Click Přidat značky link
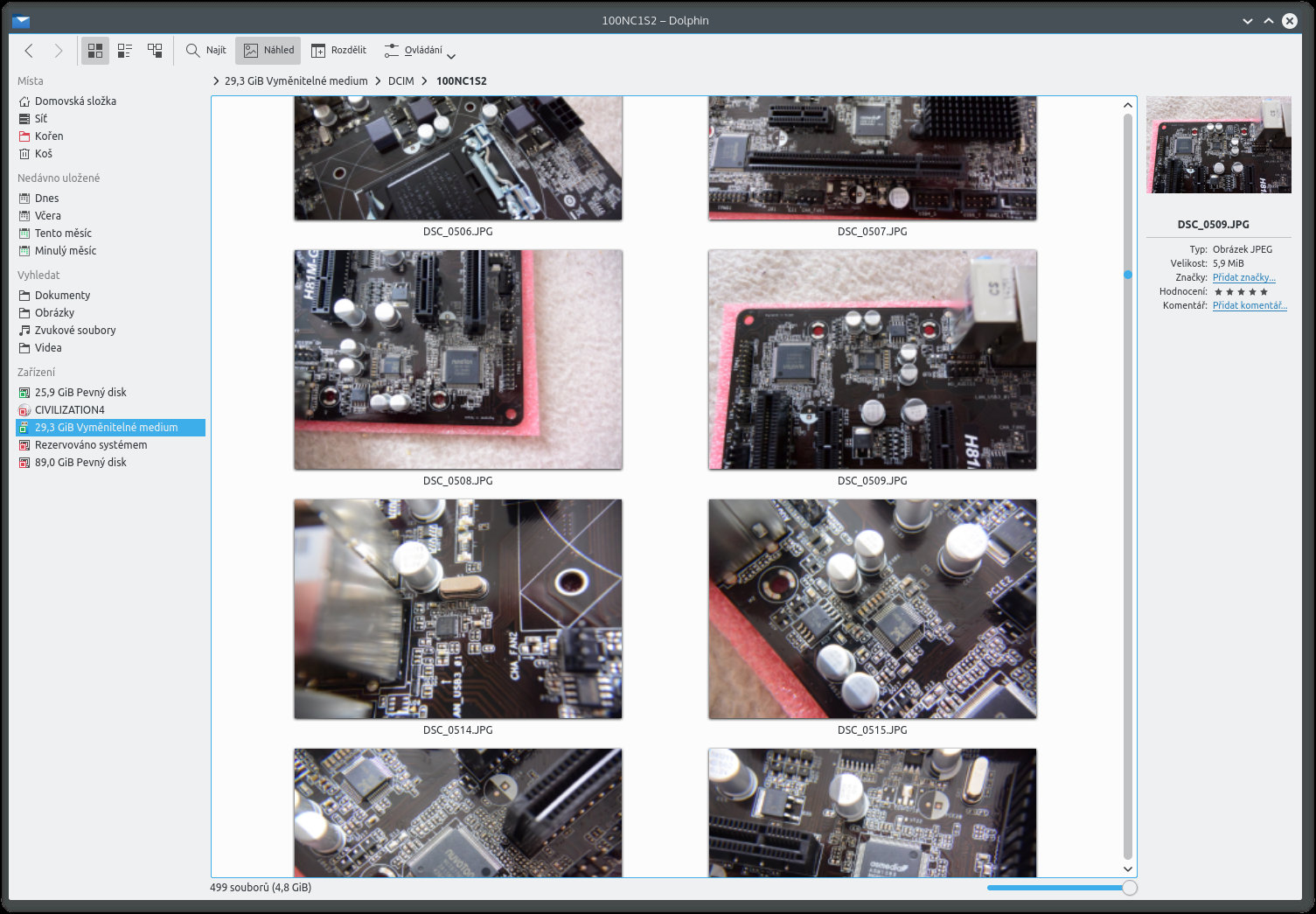This screenshot has height=914, width=1316. 1243,277
